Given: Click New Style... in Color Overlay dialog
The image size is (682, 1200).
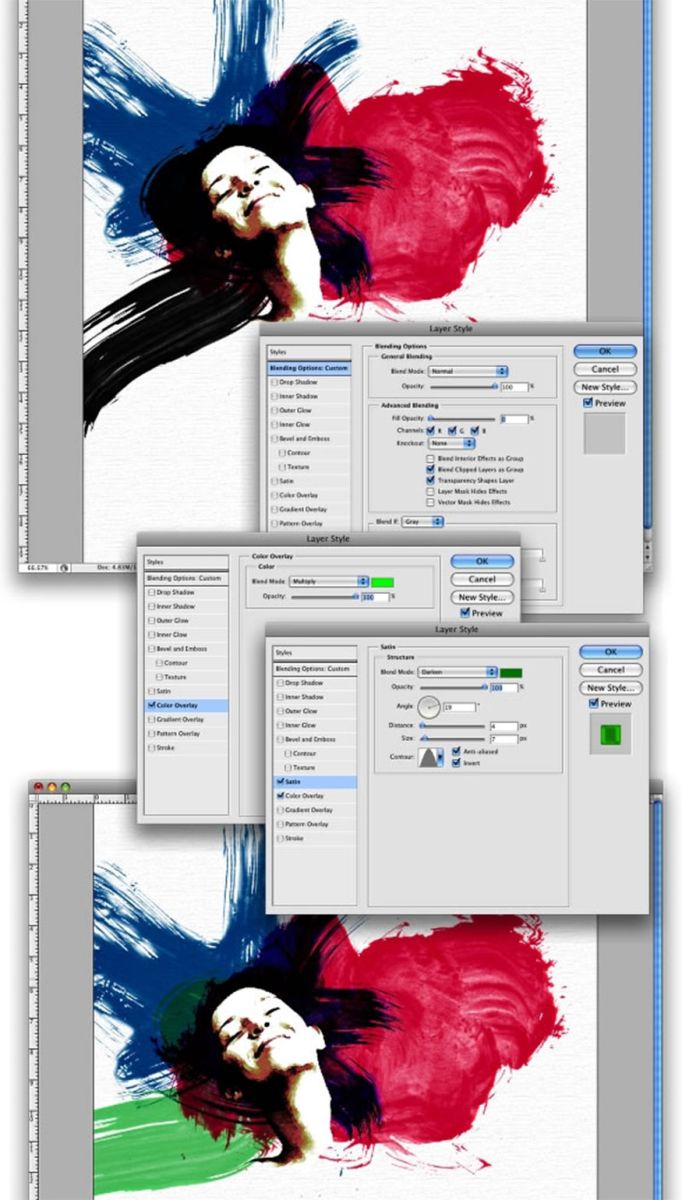Looking at the screenshot, I should 482,597.
